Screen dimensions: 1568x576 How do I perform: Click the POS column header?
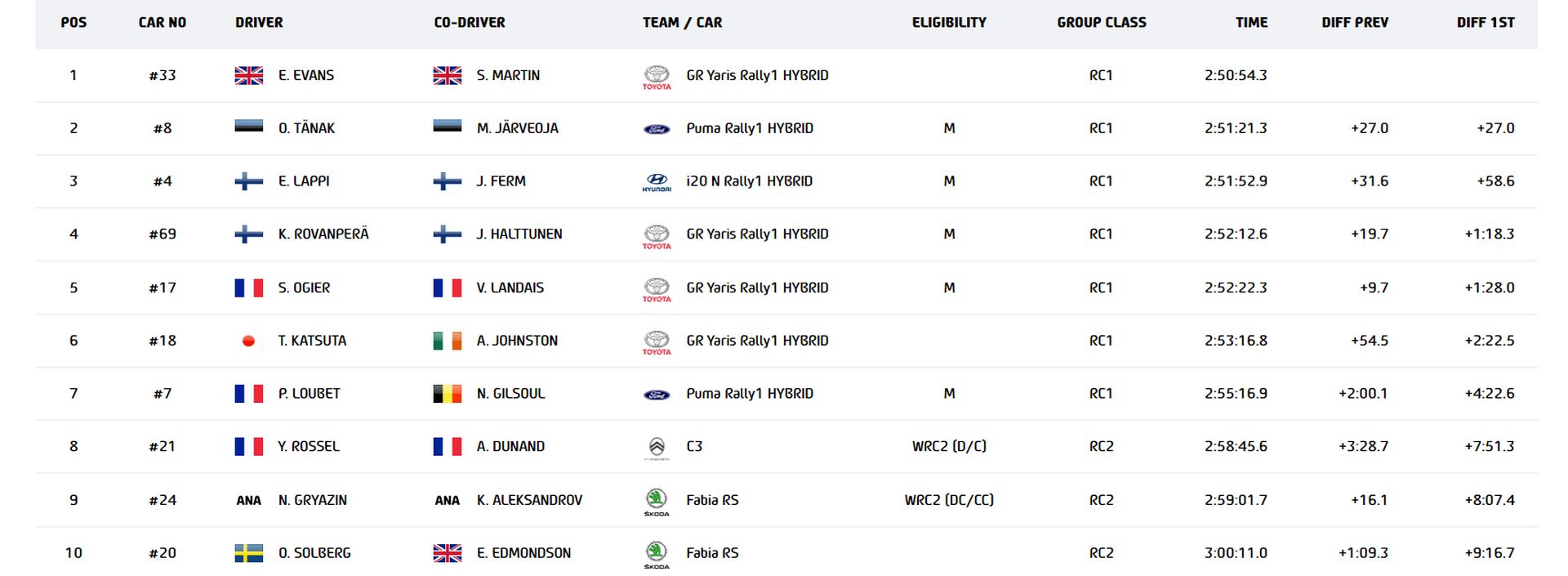73,23
